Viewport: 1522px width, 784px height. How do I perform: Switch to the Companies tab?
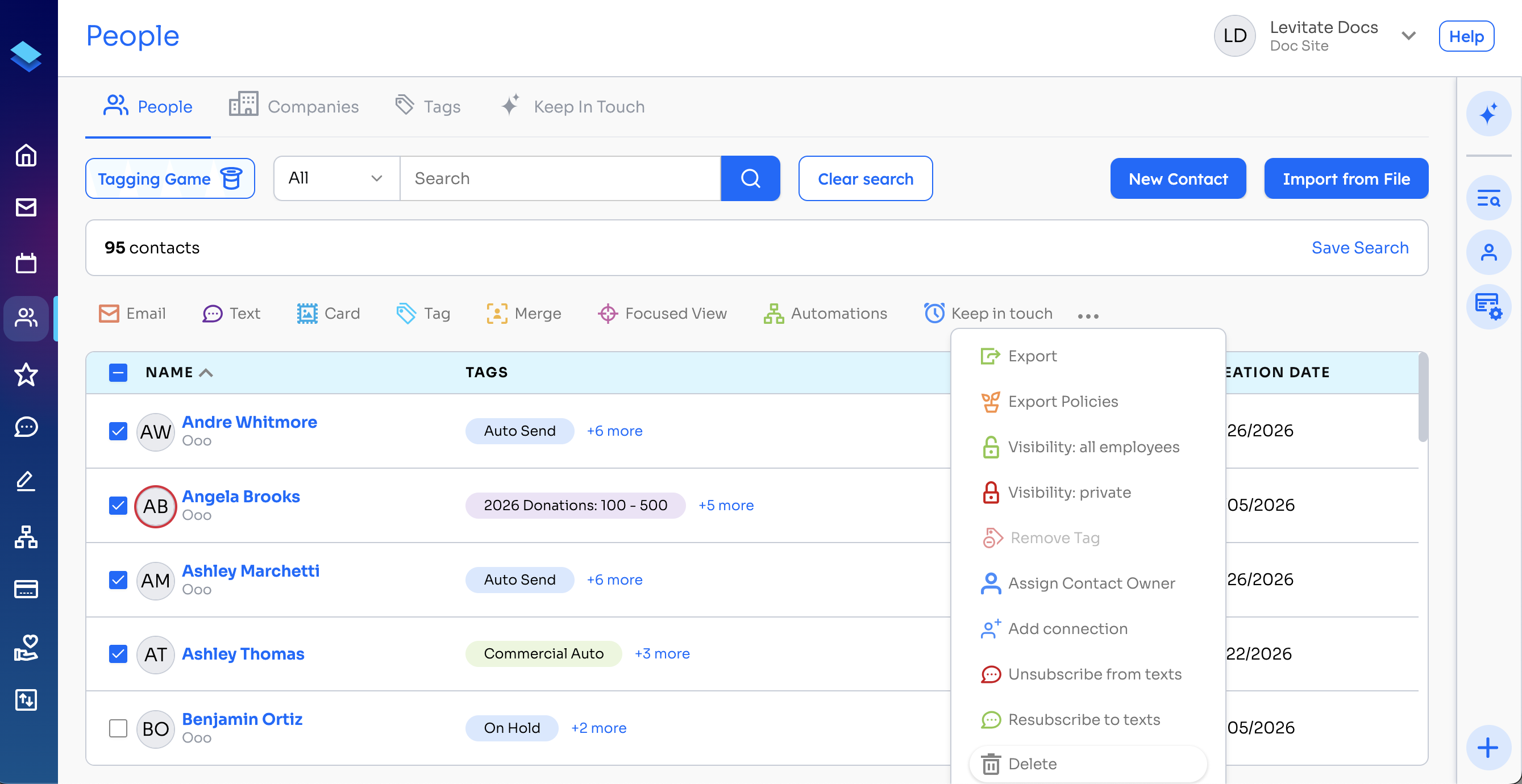(x=294, y=106)
